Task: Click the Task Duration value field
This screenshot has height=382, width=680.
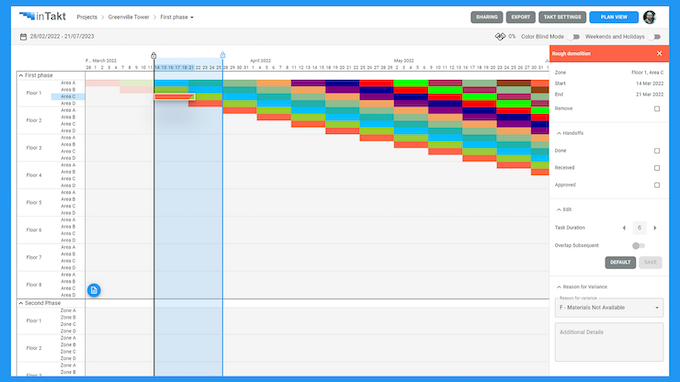Action: tap(639, 228)
